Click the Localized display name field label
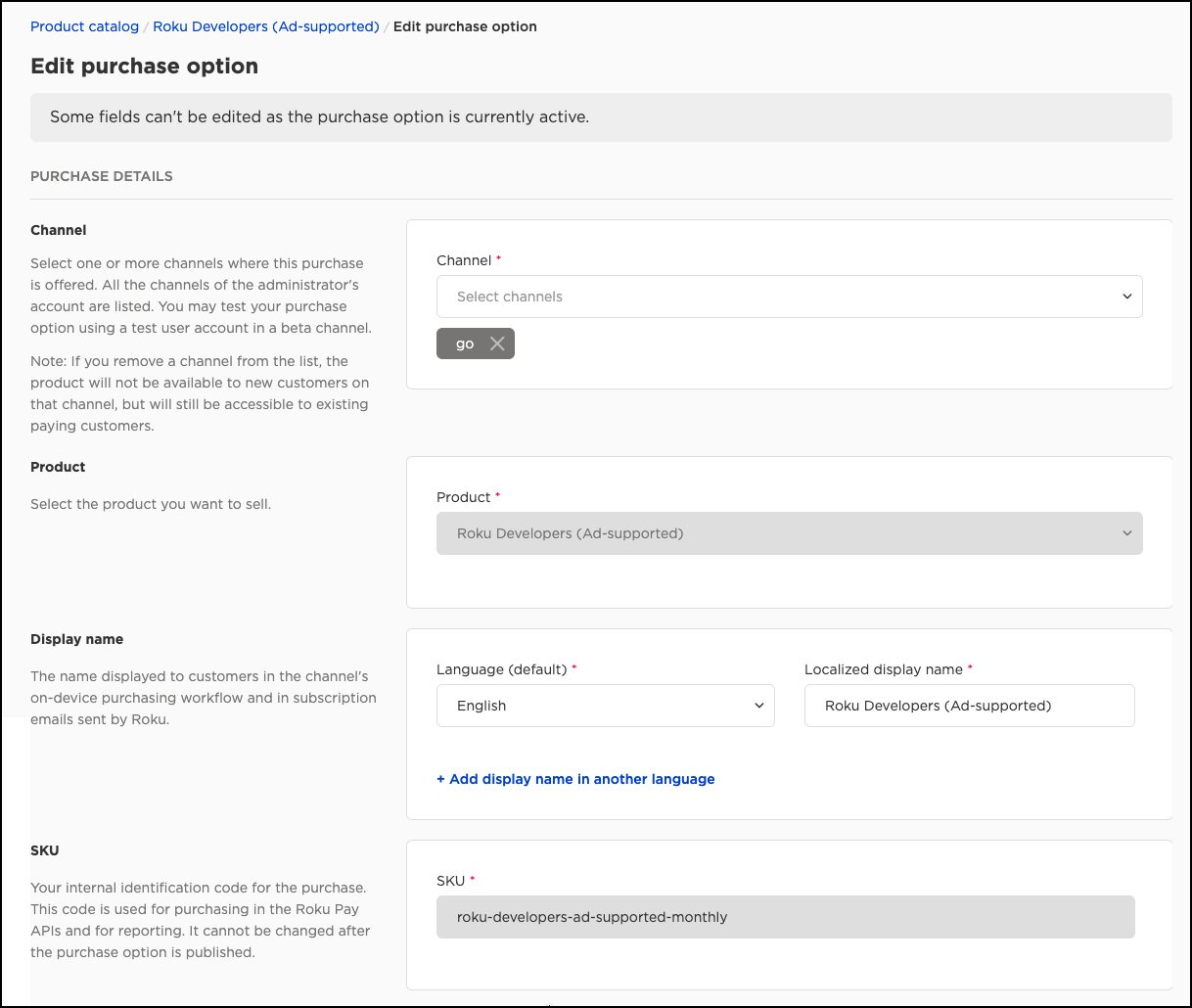1192x1008 pixels. click(884, 669)
